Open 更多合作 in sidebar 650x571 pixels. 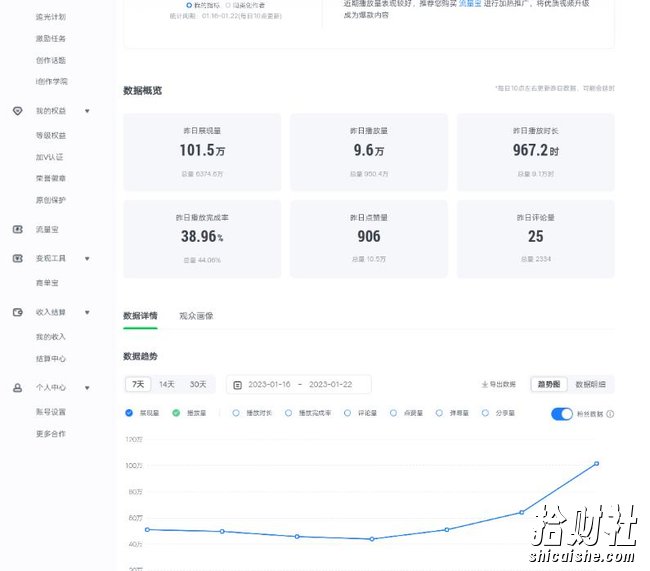click(51, 434)
